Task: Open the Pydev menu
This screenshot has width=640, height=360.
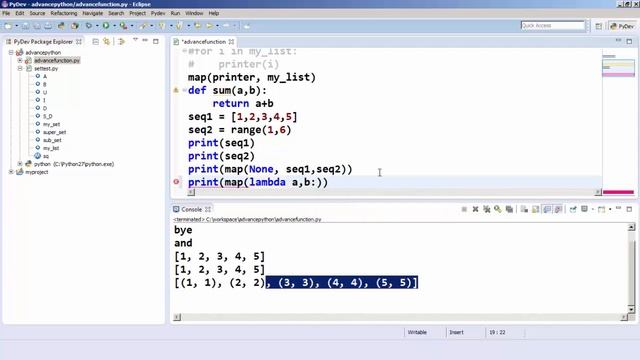Action: pos(158,13)
